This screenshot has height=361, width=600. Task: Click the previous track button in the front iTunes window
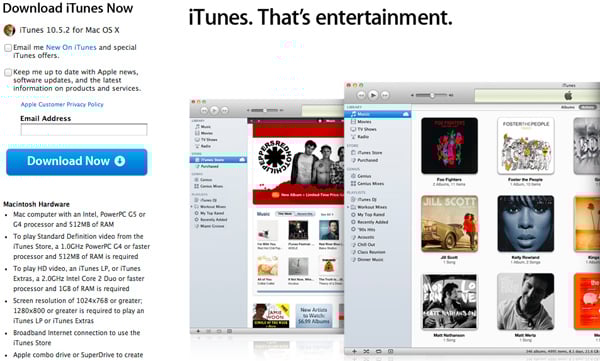361,95
